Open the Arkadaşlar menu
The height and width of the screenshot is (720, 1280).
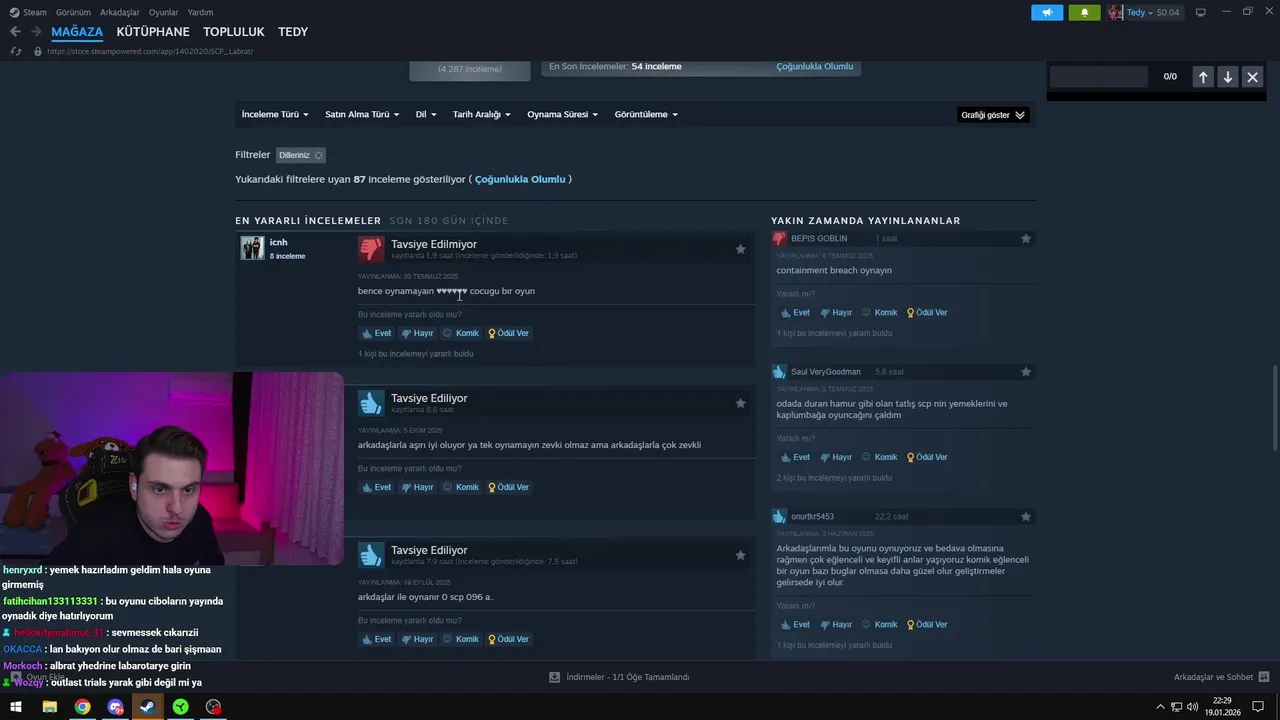pyautogui.click(x=120, y=13)
